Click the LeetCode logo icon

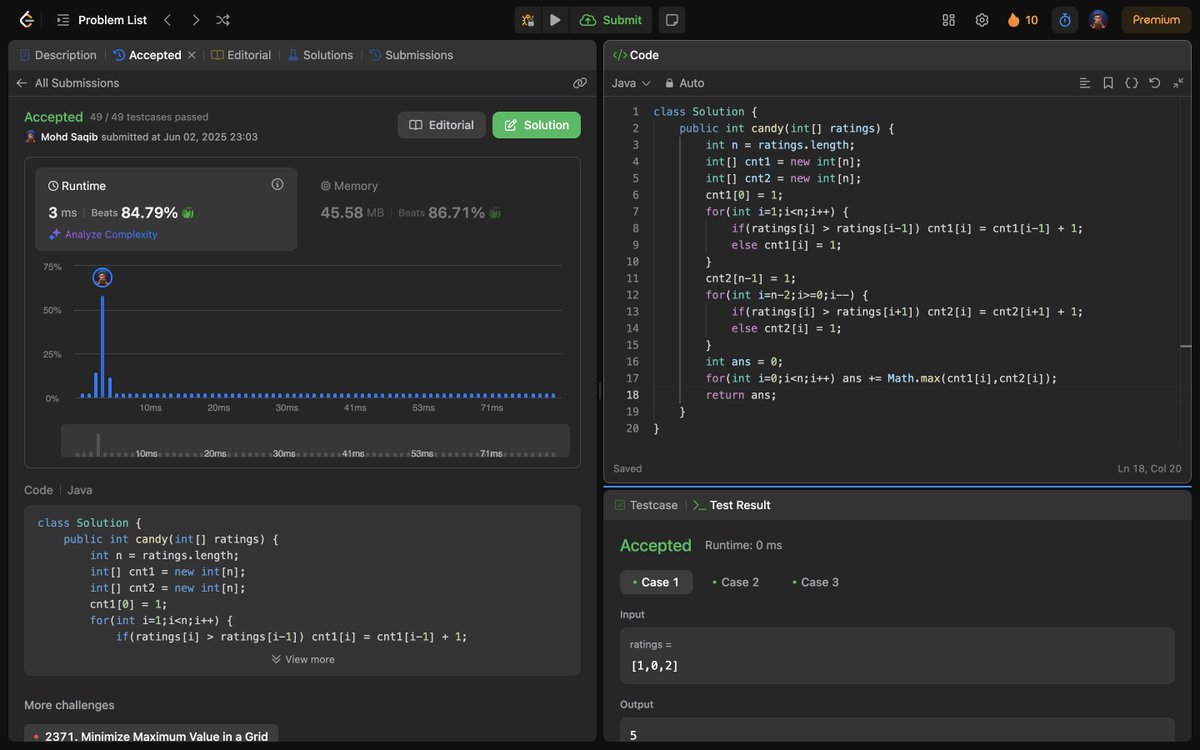(x=26, y=20)
